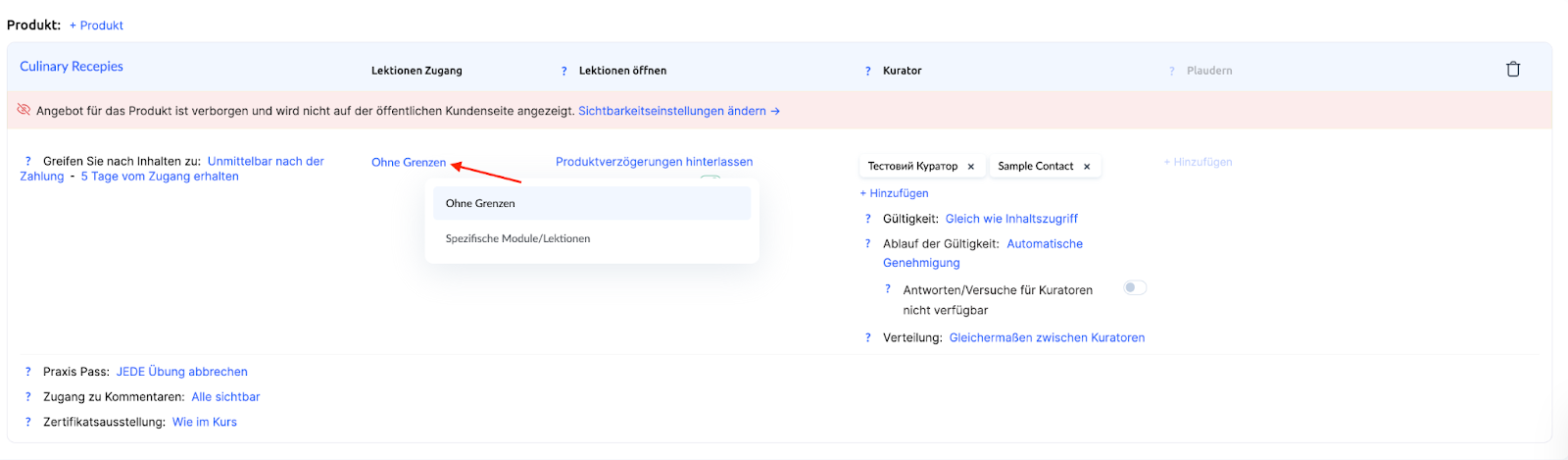Remove Sample Contact tag via x

[x=1087, y=167]
